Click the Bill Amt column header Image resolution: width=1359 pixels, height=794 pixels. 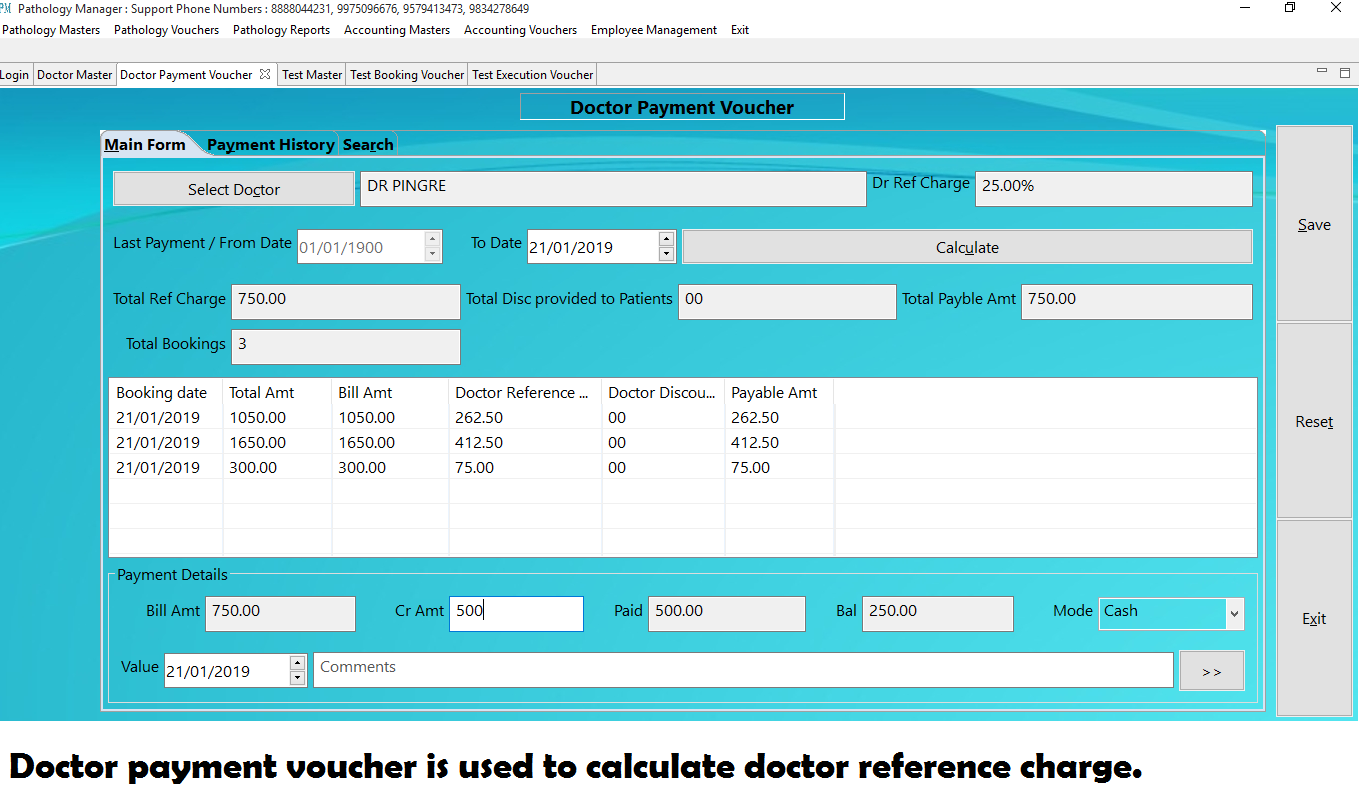pos(391,393)
